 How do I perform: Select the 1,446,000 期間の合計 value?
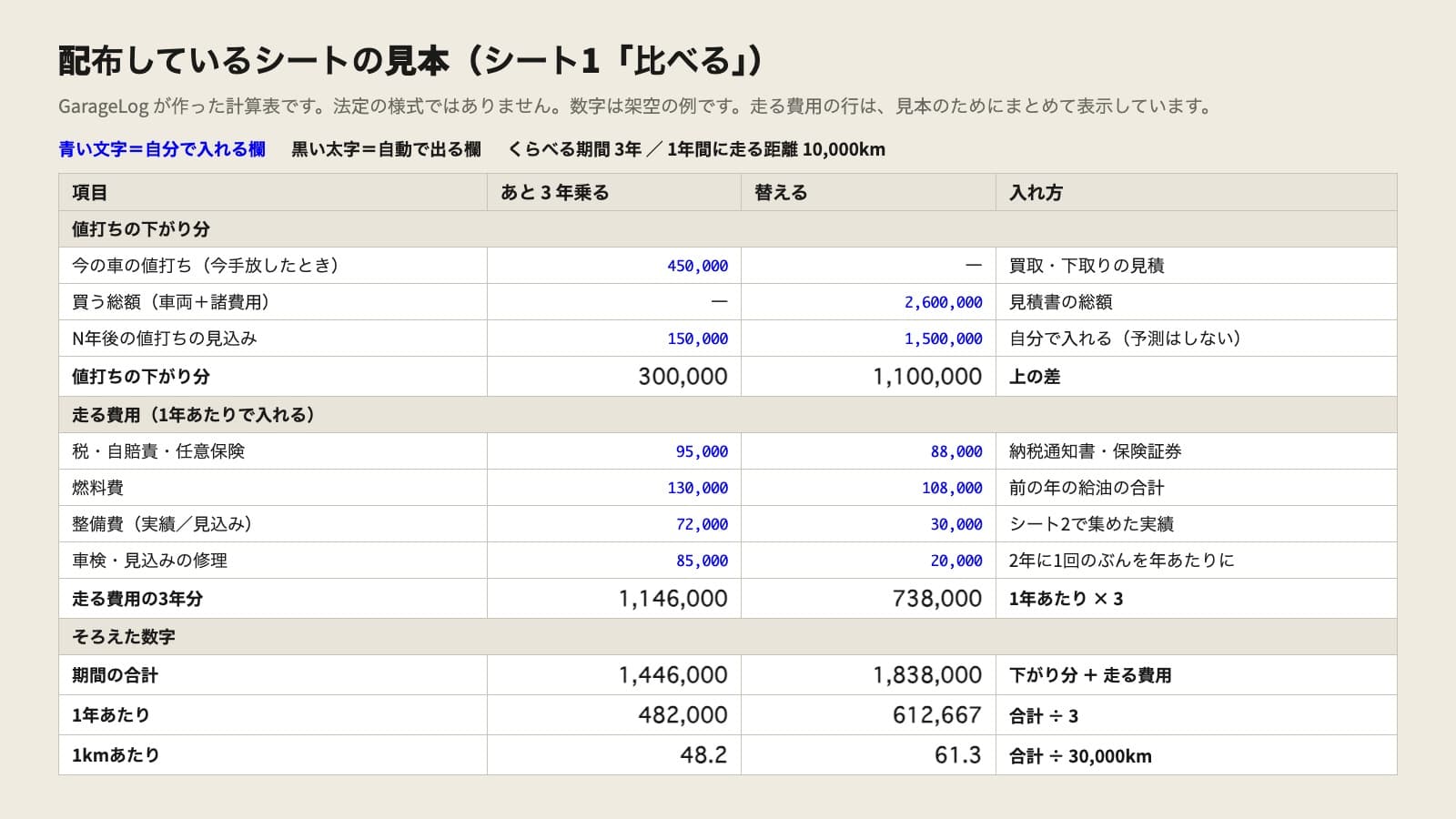tap(672, 675)
